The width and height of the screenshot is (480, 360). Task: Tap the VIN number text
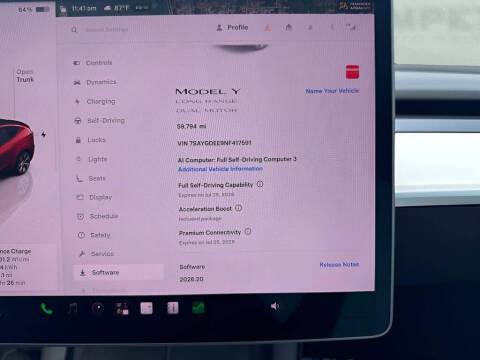click(214, 143)
